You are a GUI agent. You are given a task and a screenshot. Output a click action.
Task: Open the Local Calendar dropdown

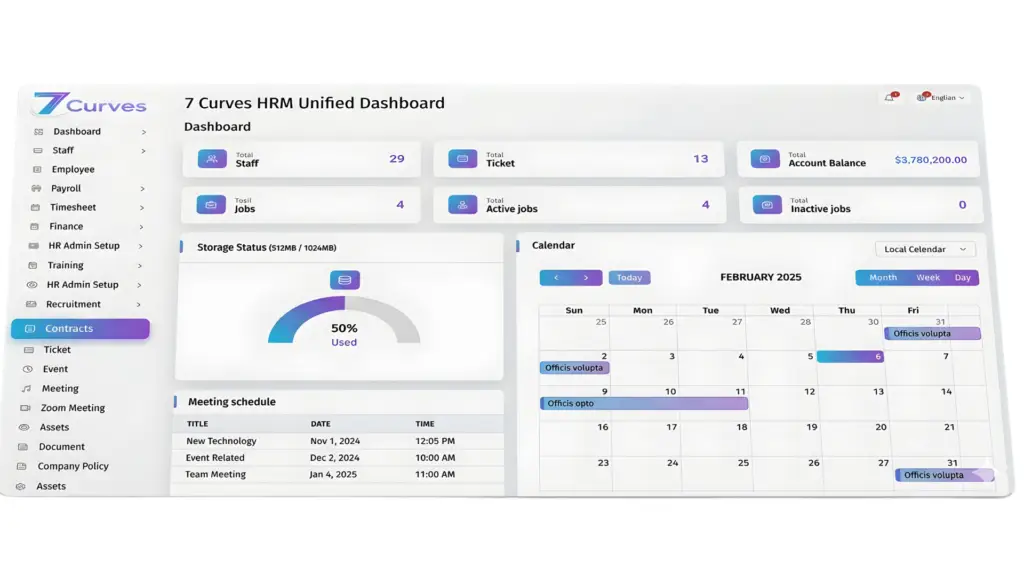[925, 249]
